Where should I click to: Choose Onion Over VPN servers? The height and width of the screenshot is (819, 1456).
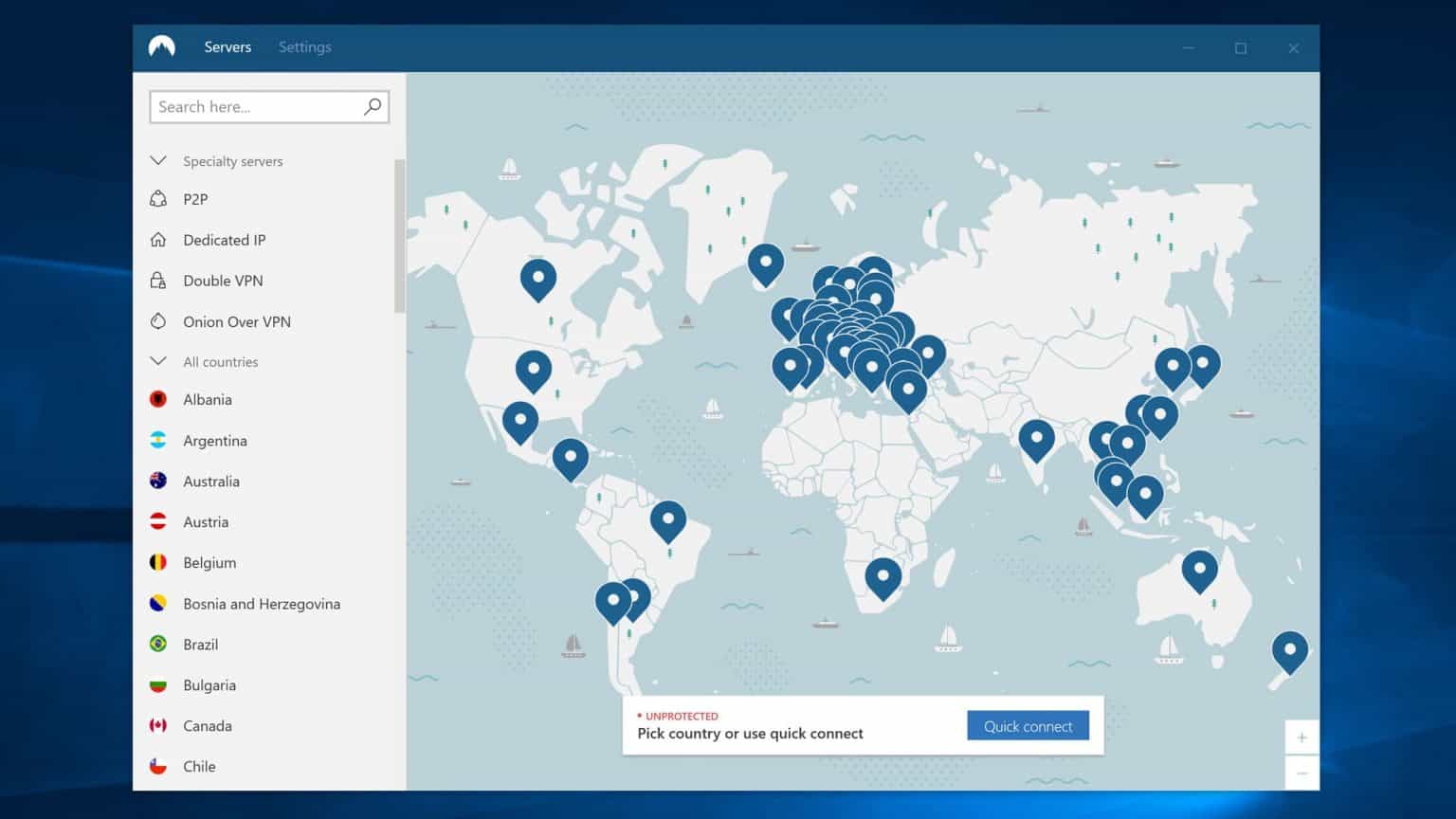[x=160, y=321]
